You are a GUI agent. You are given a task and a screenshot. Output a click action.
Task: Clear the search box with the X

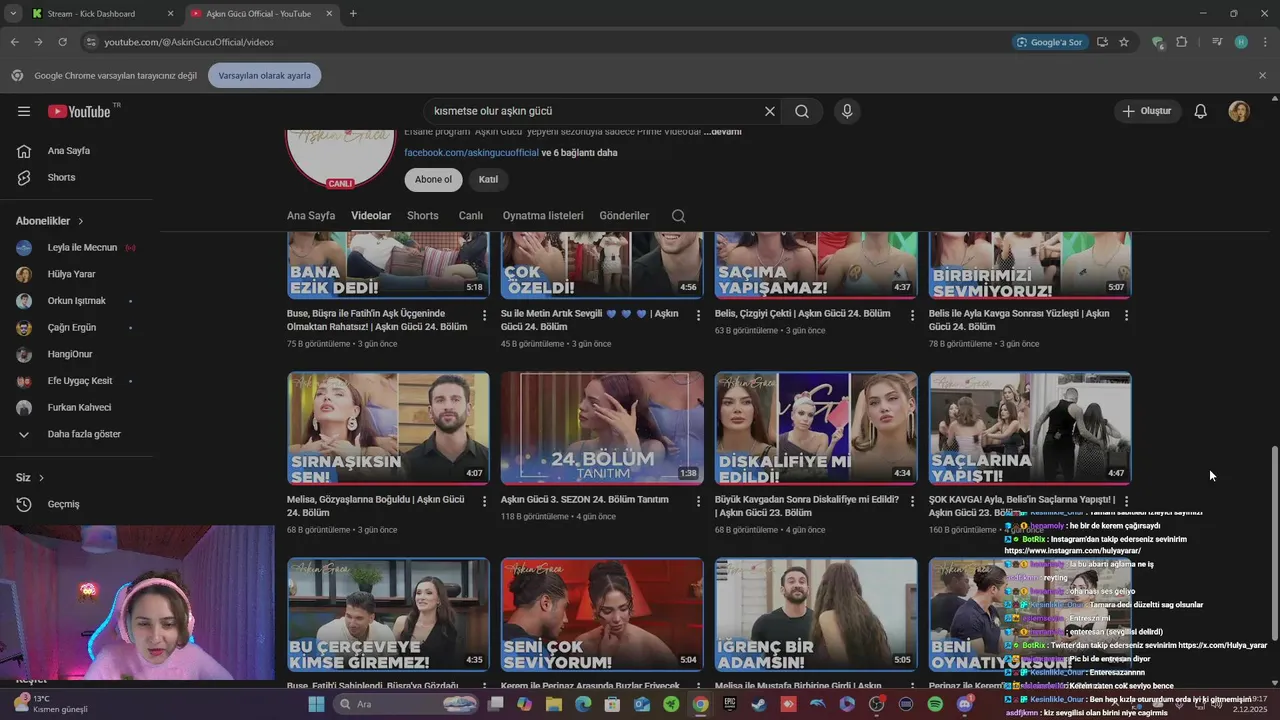pyautogui.click(x=770, y=111)
